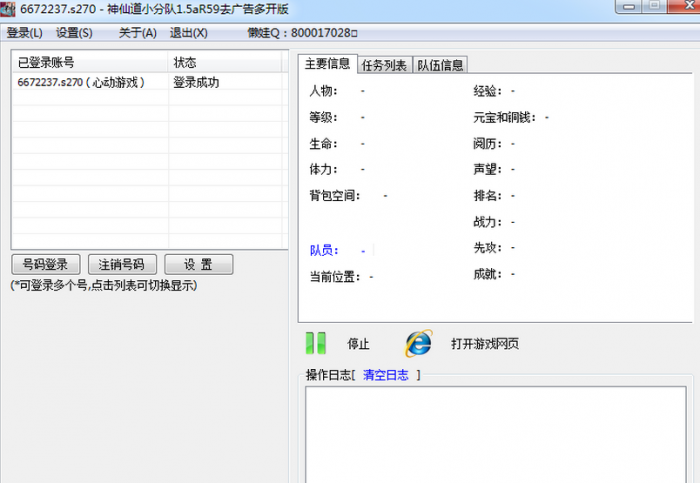The height and width of the screenshot is (483, 700).
Task: Click the 已登录账号 column header
Action: tap(89, 62)
